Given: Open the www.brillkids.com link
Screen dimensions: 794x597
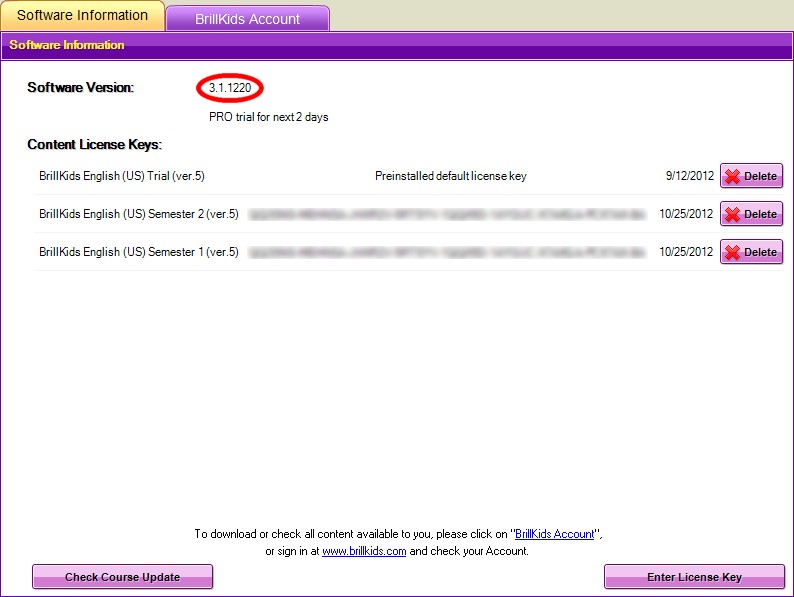Looking at the screenshot, I should tap(364, 551).
